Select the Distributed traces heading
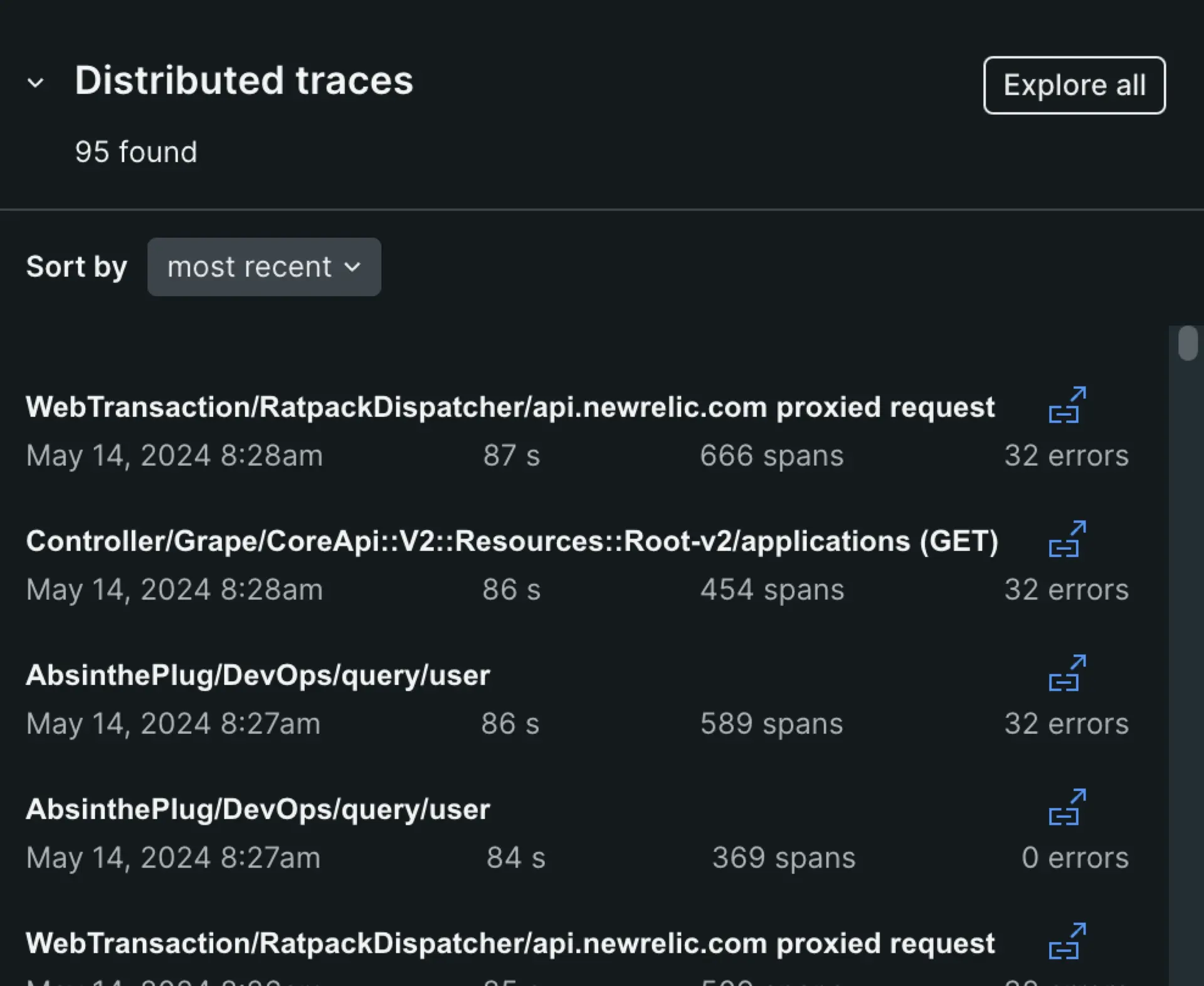This screenshot has height=986, width=1204. point(244,80)
